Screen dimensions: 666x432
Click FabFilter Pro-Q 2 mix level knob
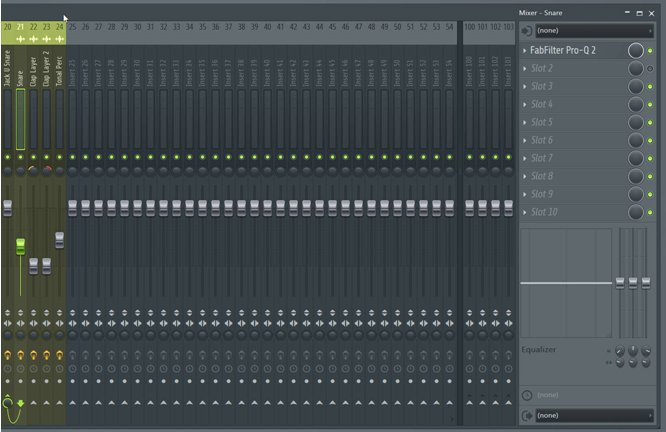tap(635, 51)
